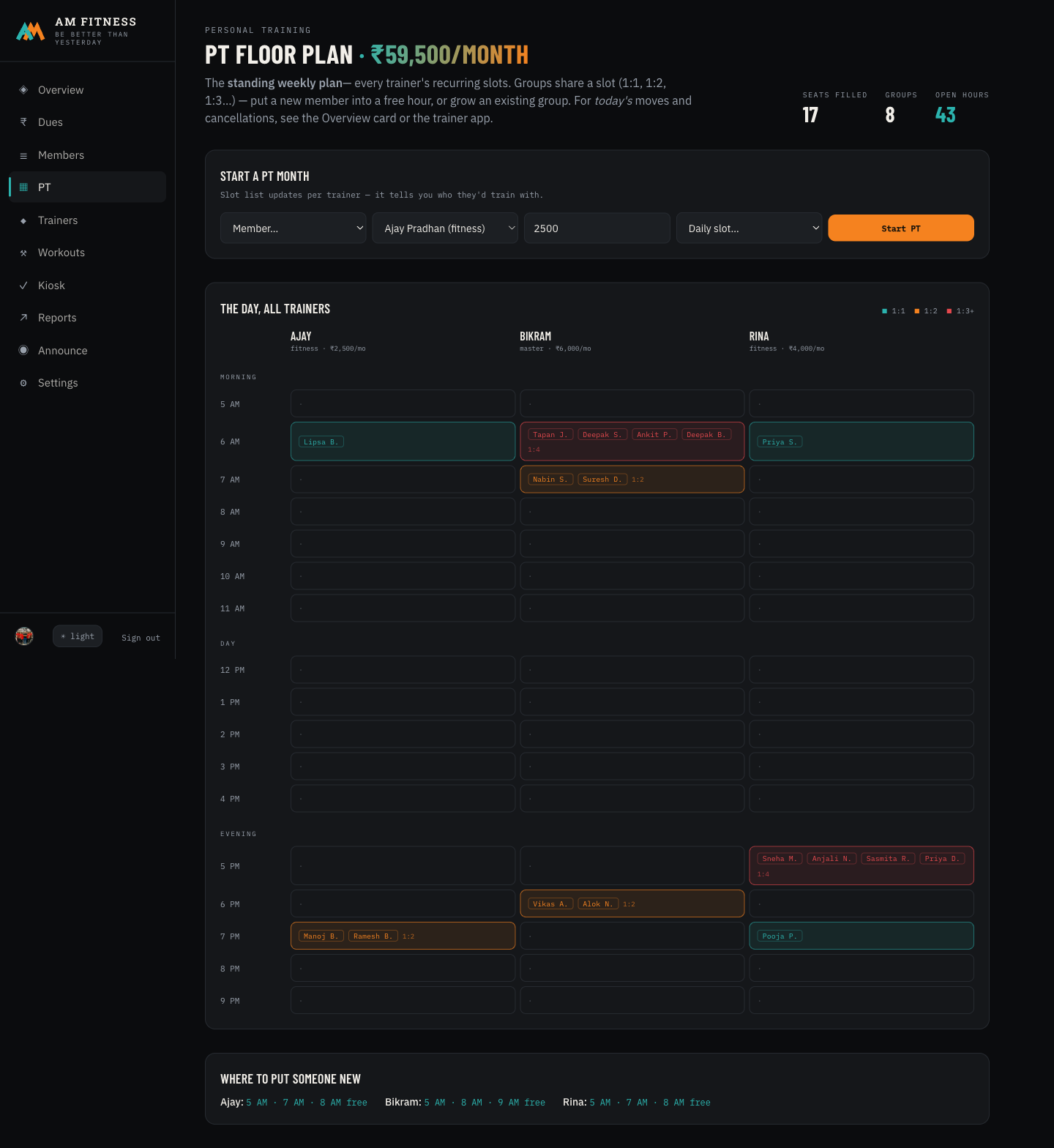Click the red 1:3+ legend swatch
This screenshot has height=1148, width=1054.
coord(949,311)
